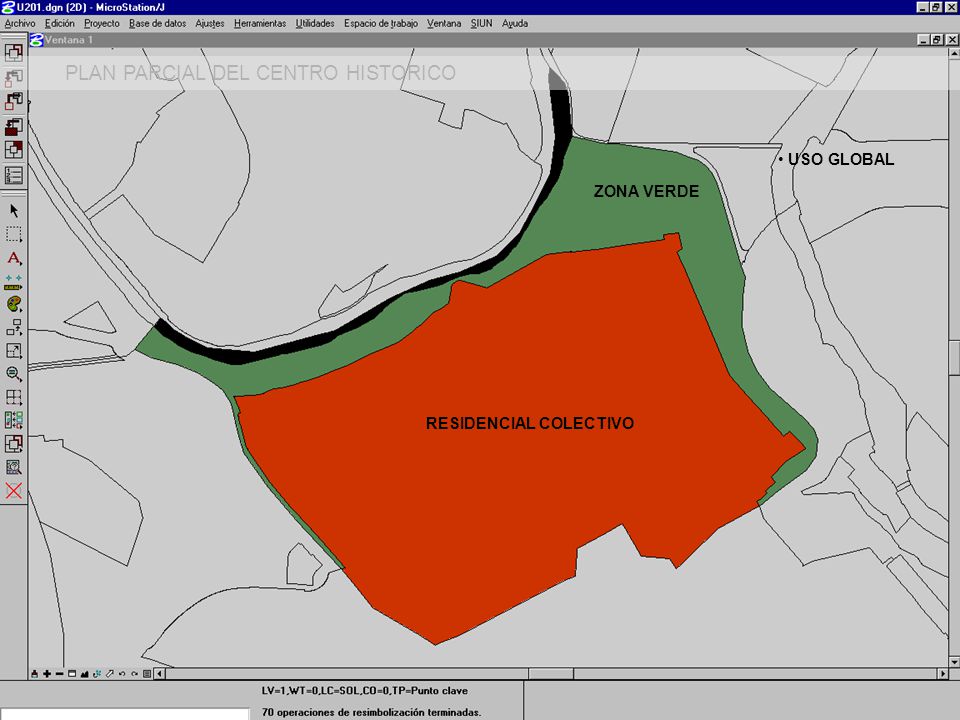
Task: Minimize the Ventana 1 view window
Action: point(924,40)
